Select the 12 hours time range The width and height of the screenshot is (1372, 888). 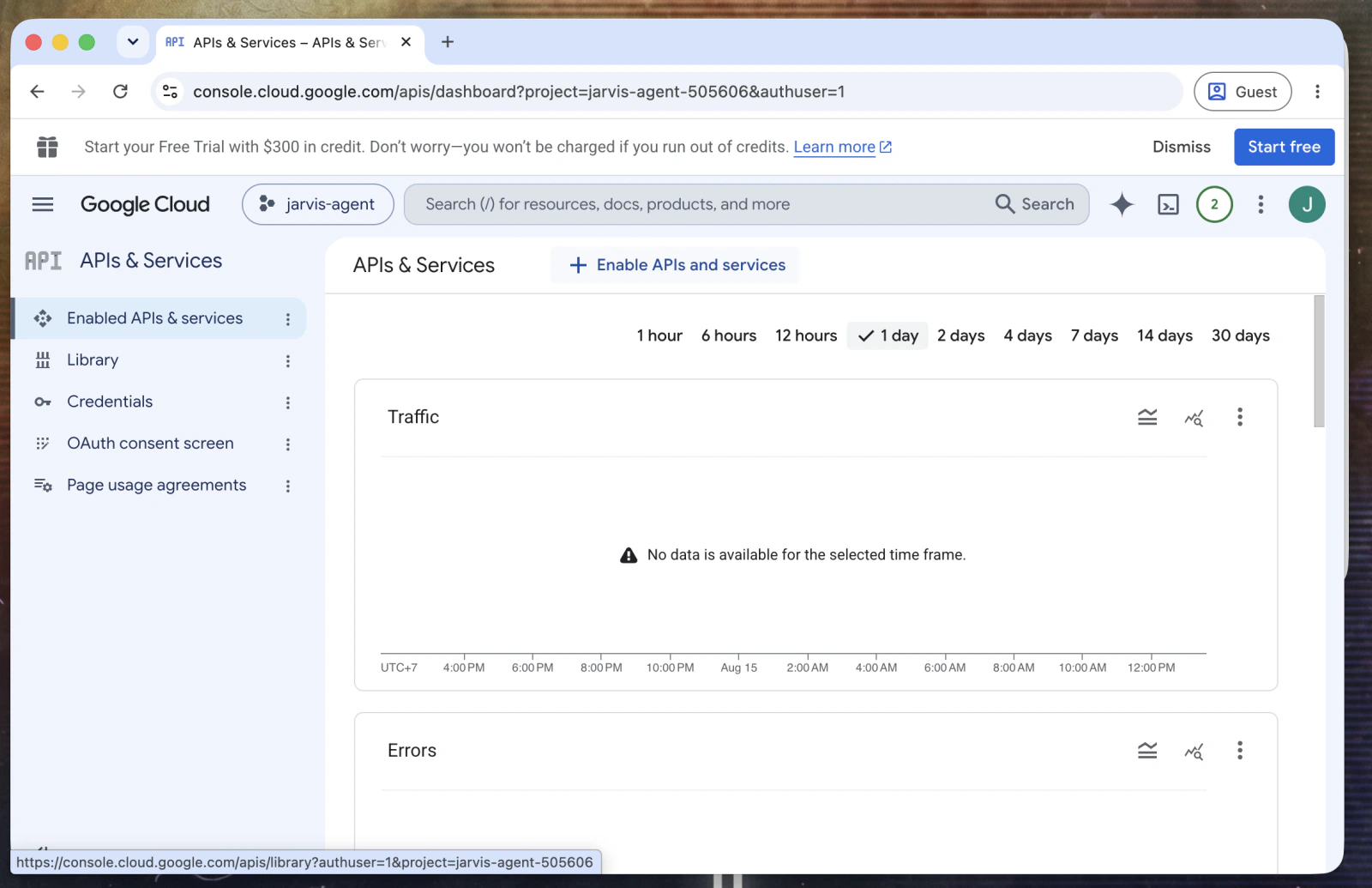[806, 335]
